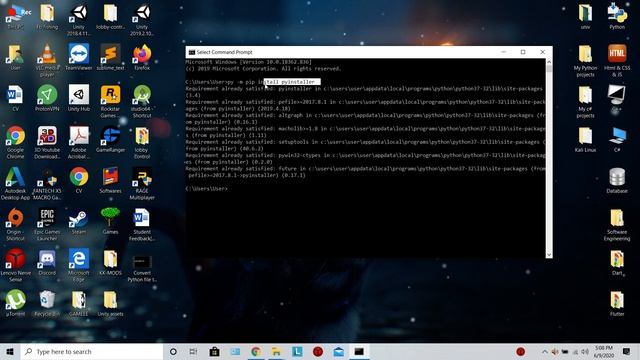The image size is (640, 360).
Task: Launch Google Chrome from the desktop
Action: [x=16, y=142]
